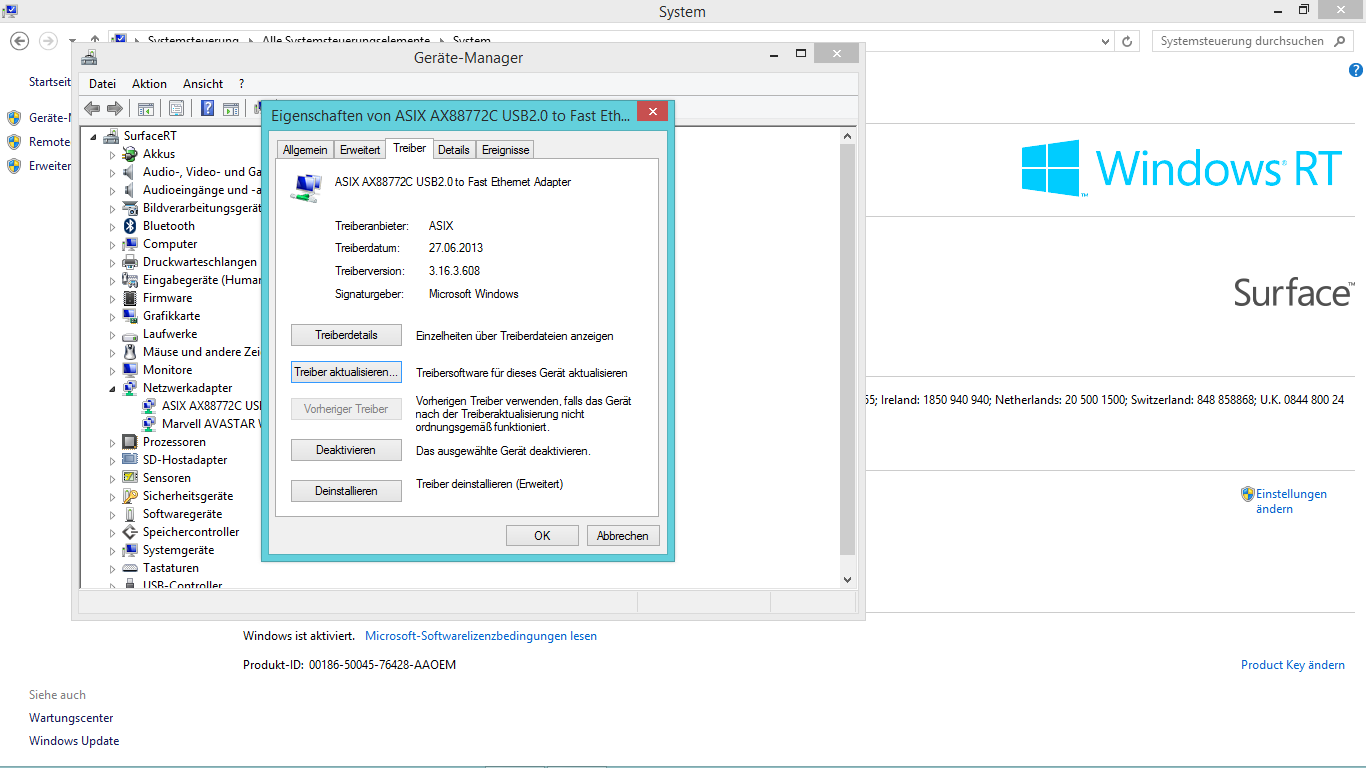Click the Deaktivieren button
Viewport: 1366px width, 768px height.
click(347, 450)
